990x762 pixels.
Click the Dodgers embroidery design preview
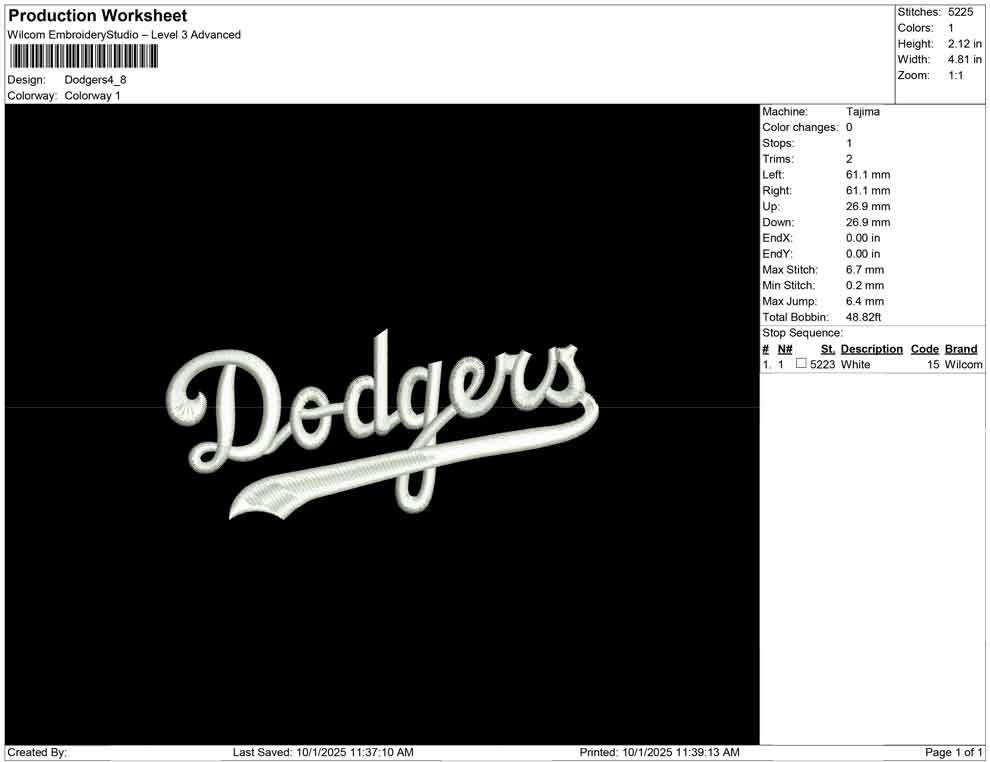pyautogui.click(x=383, y=424)
